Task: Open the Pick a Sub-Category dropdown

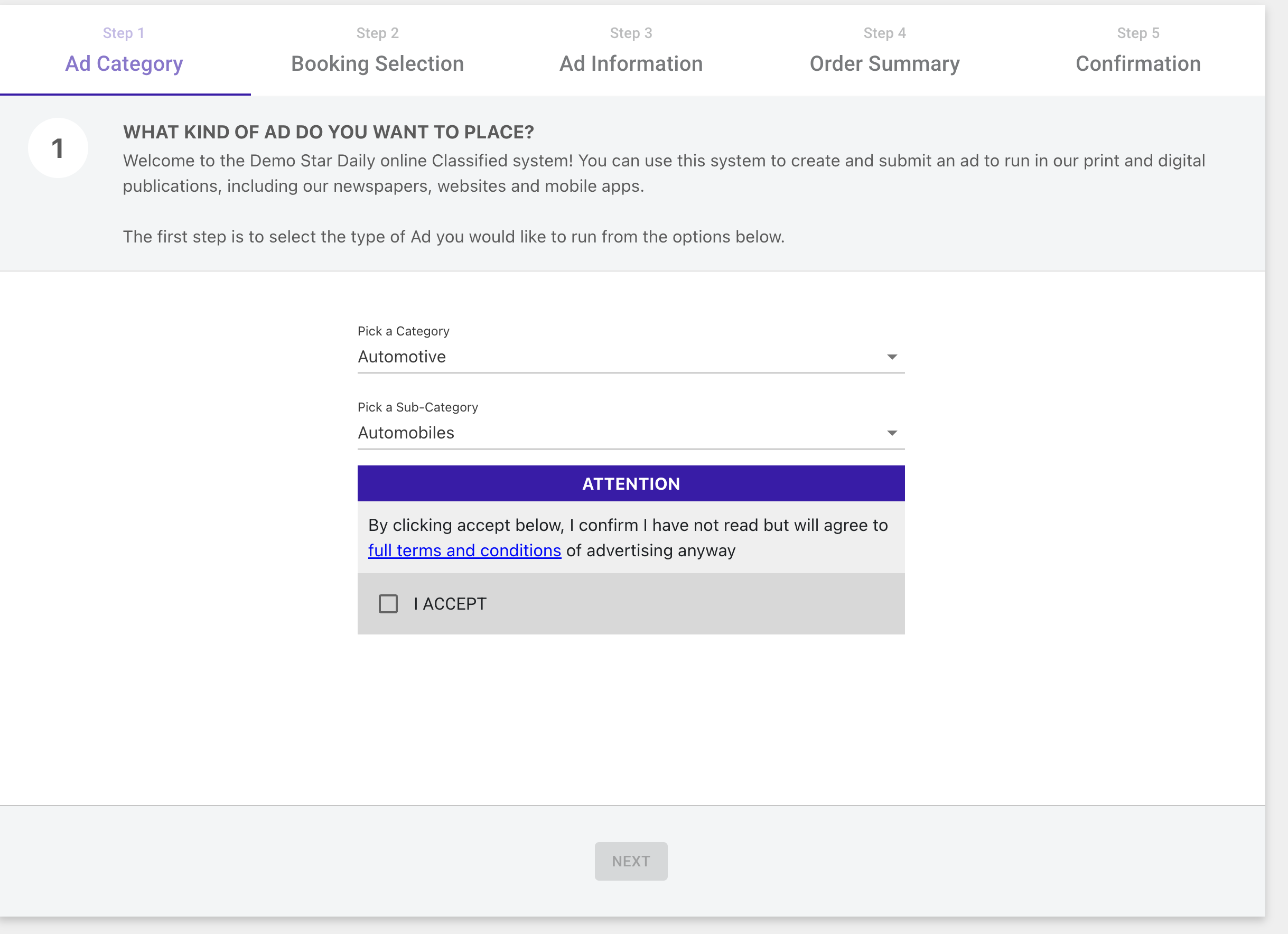Action: (630, 433)
